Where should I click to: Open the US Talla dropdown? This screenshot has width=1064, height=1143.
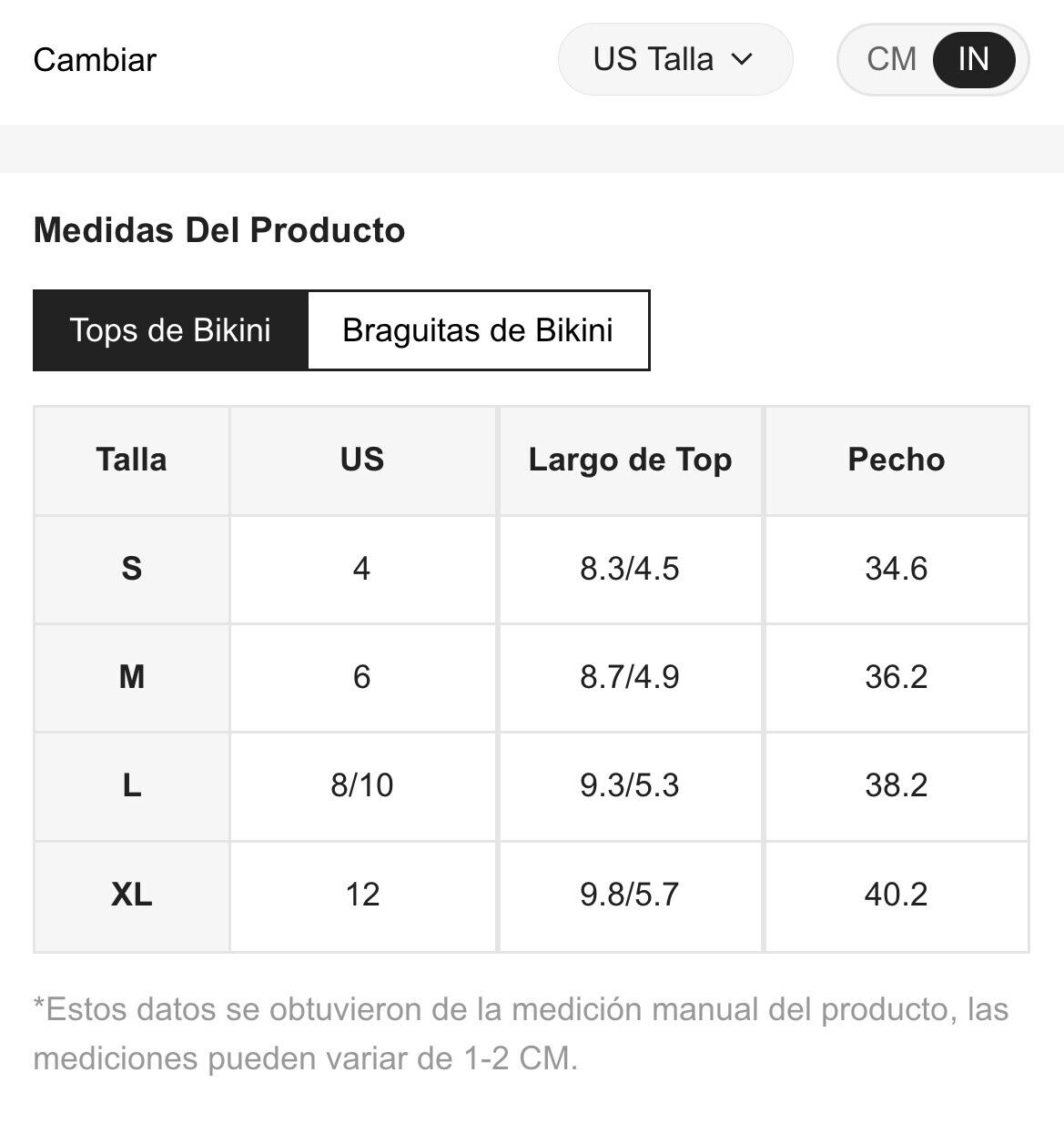(x=674, y=59)
